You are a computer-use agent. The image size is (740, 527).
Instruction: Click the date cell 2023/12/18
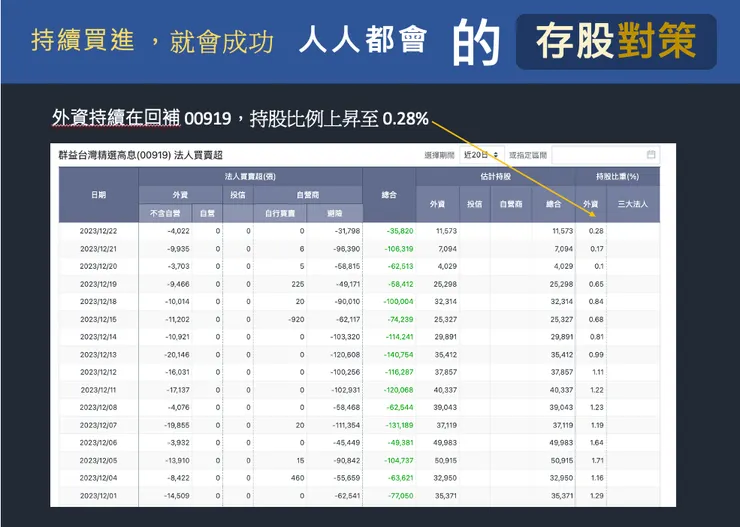click(x=98, y=301)
